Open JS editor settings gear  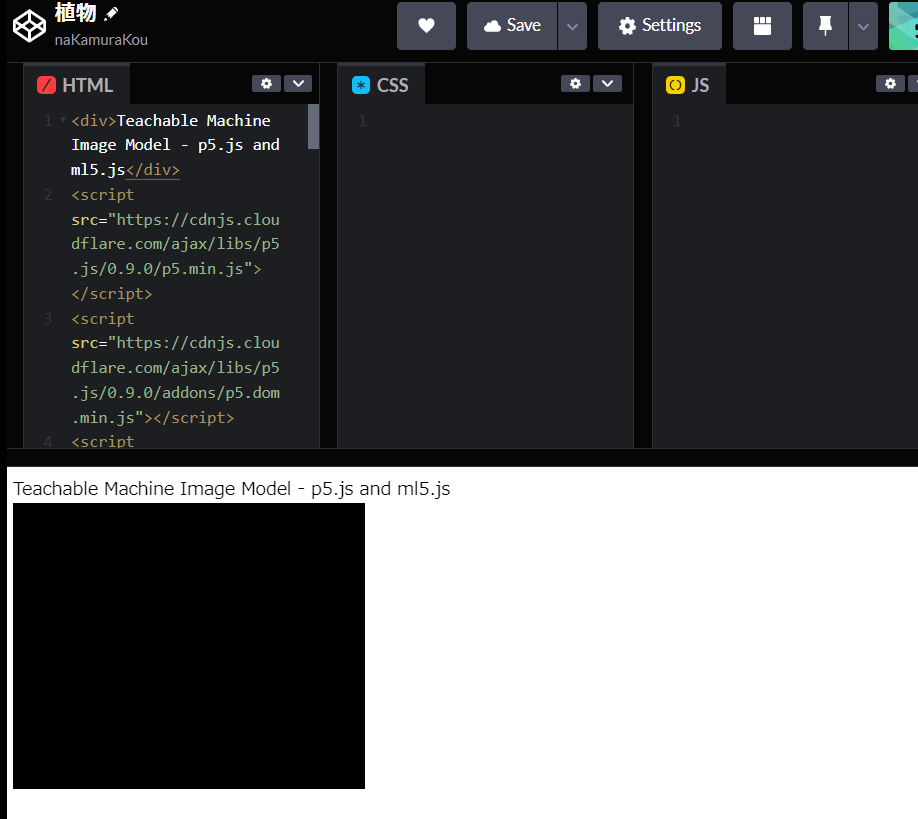pos(890,84)
